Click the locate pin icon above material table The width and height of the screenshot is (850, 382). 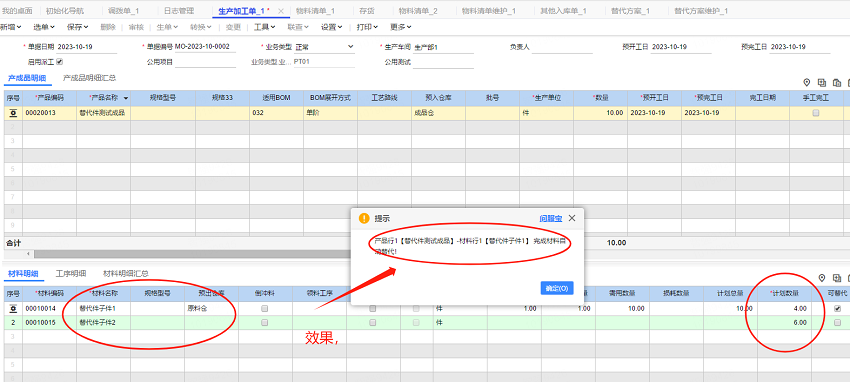pyautogui.click(x=822, y=278)
